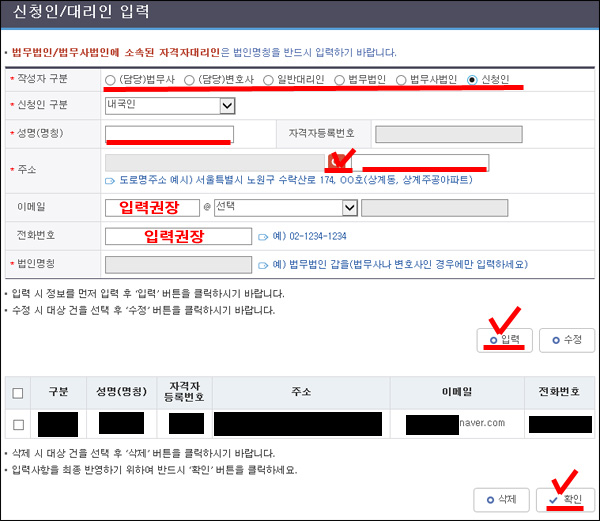Viewport: 600px width, 521px height.
Task: Click the 신청인/대리인 입력 title
Action: (81, 11)
